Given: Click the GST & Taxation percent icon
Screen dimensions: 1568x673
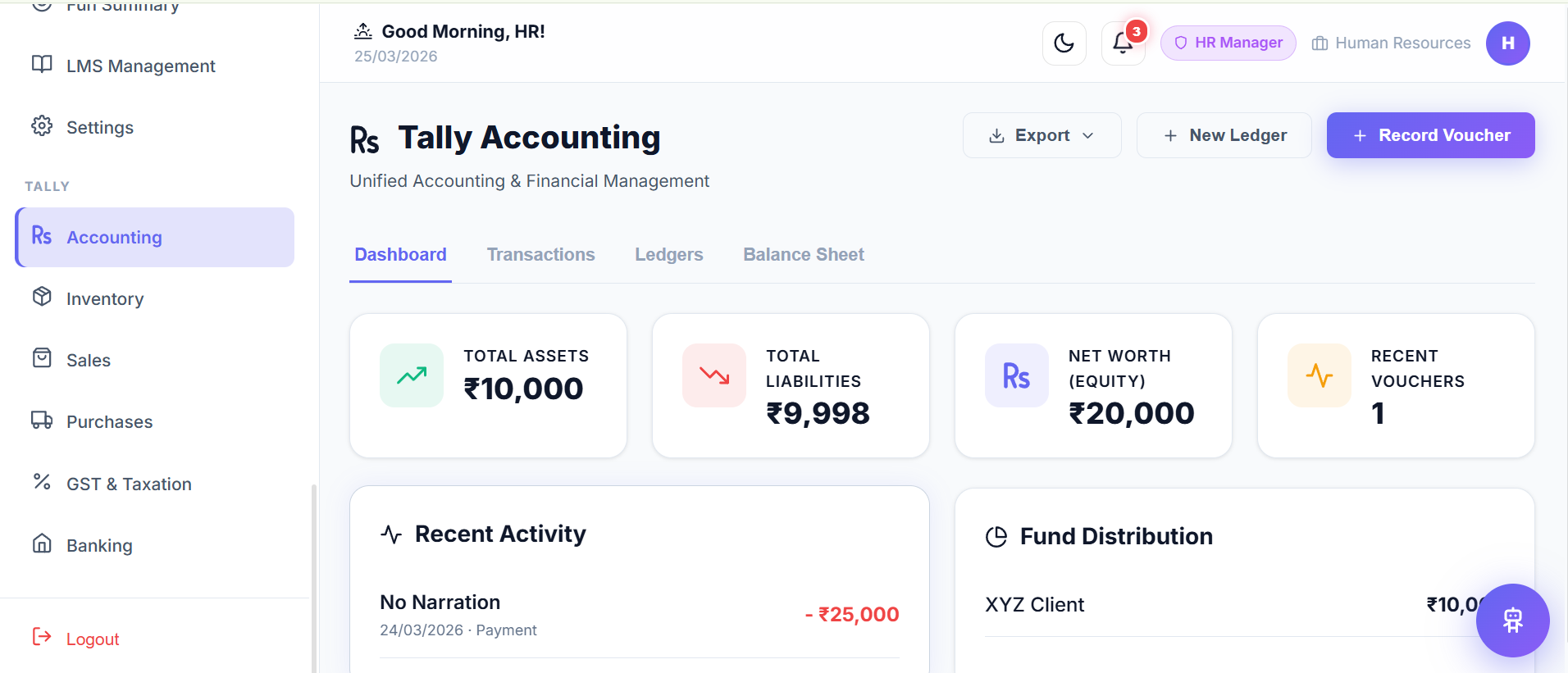Looking at the screenshot, I should [x=42, y=483].
